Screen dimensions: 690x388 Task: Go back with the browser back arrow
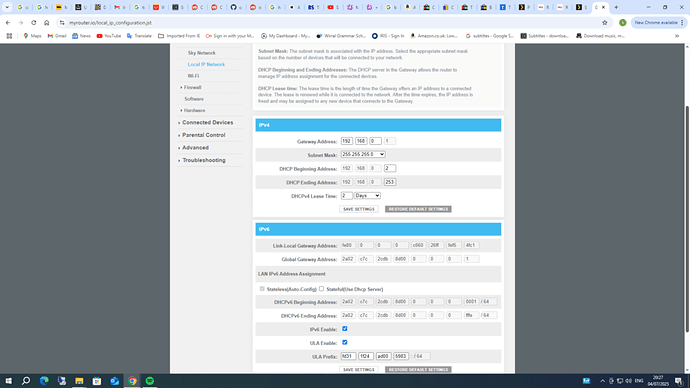tap(8, 22)
